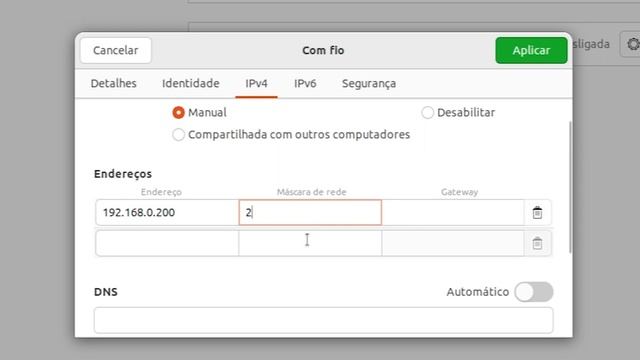Click the Com fio dialog title
This screenshot has width=640, height=360.
(323, 50)
